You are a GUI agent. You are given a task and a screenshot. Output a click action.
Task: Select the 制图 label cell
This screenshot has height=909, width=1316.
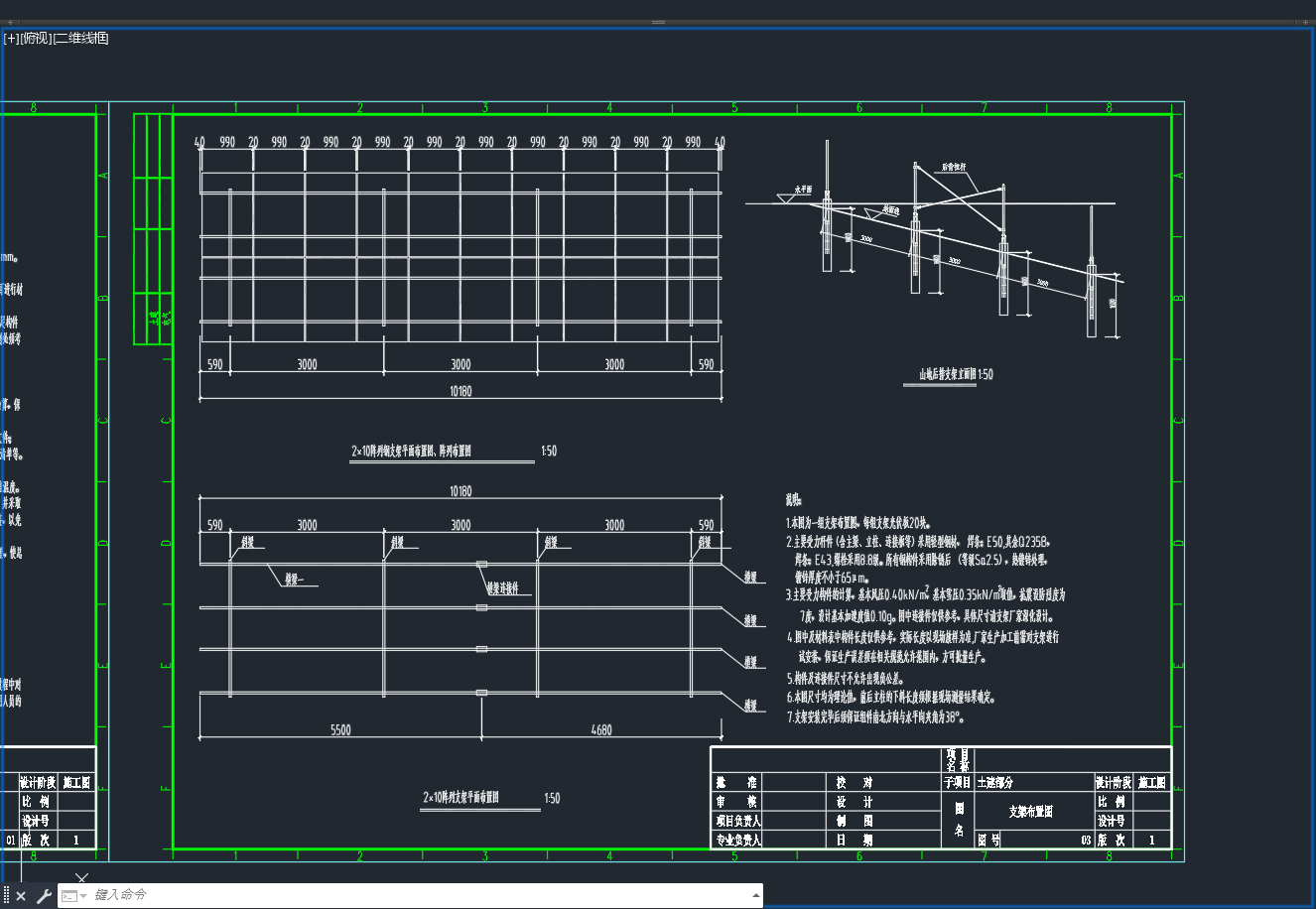(x=855, y=821)
